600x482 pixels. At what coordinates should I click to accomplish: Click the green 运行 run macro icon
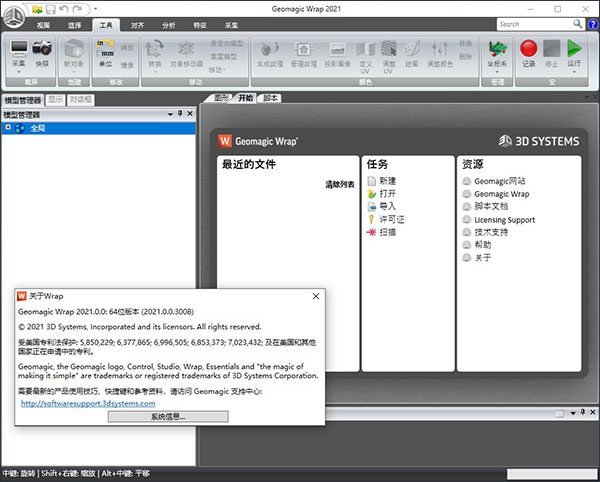(x=574, y=47)
